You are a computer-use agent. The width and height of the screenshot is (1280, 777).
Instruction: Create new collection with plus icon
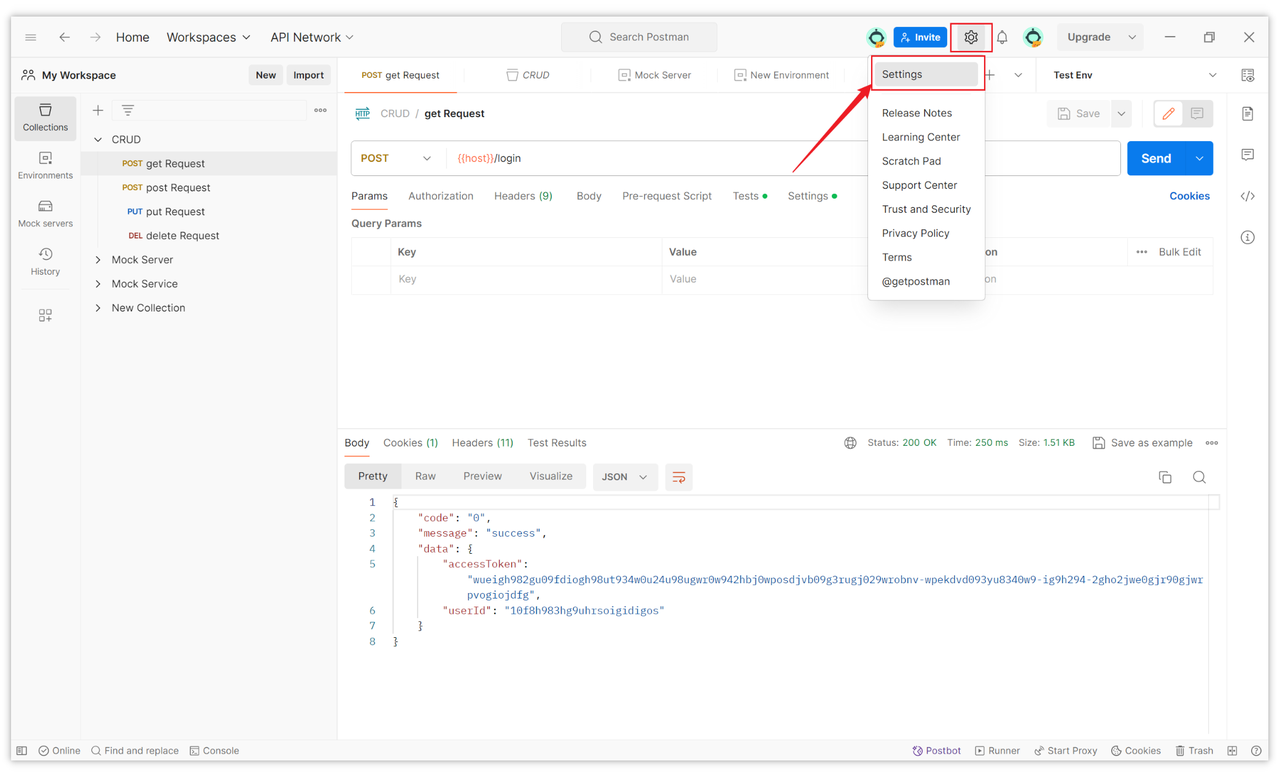pos(98,111)
